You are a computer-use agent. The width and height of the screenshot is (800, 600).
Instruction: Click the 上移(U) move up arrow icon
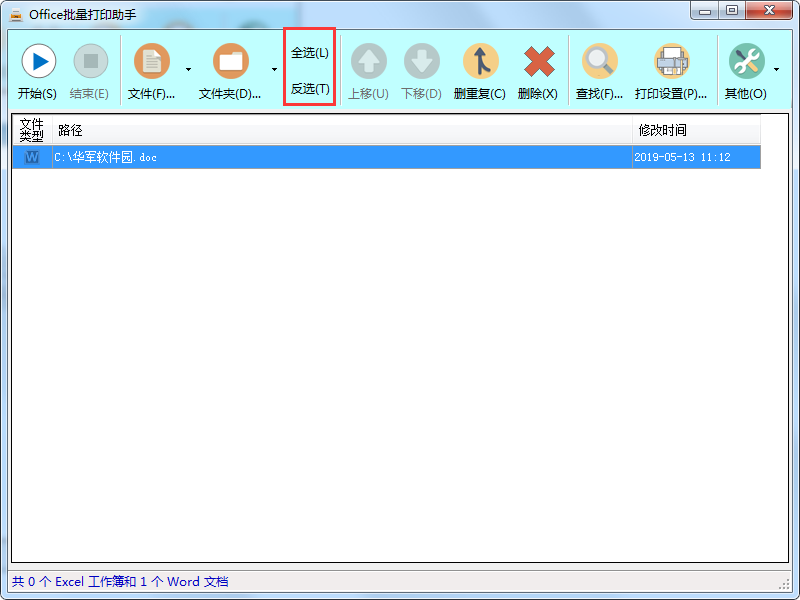point(368,61)
